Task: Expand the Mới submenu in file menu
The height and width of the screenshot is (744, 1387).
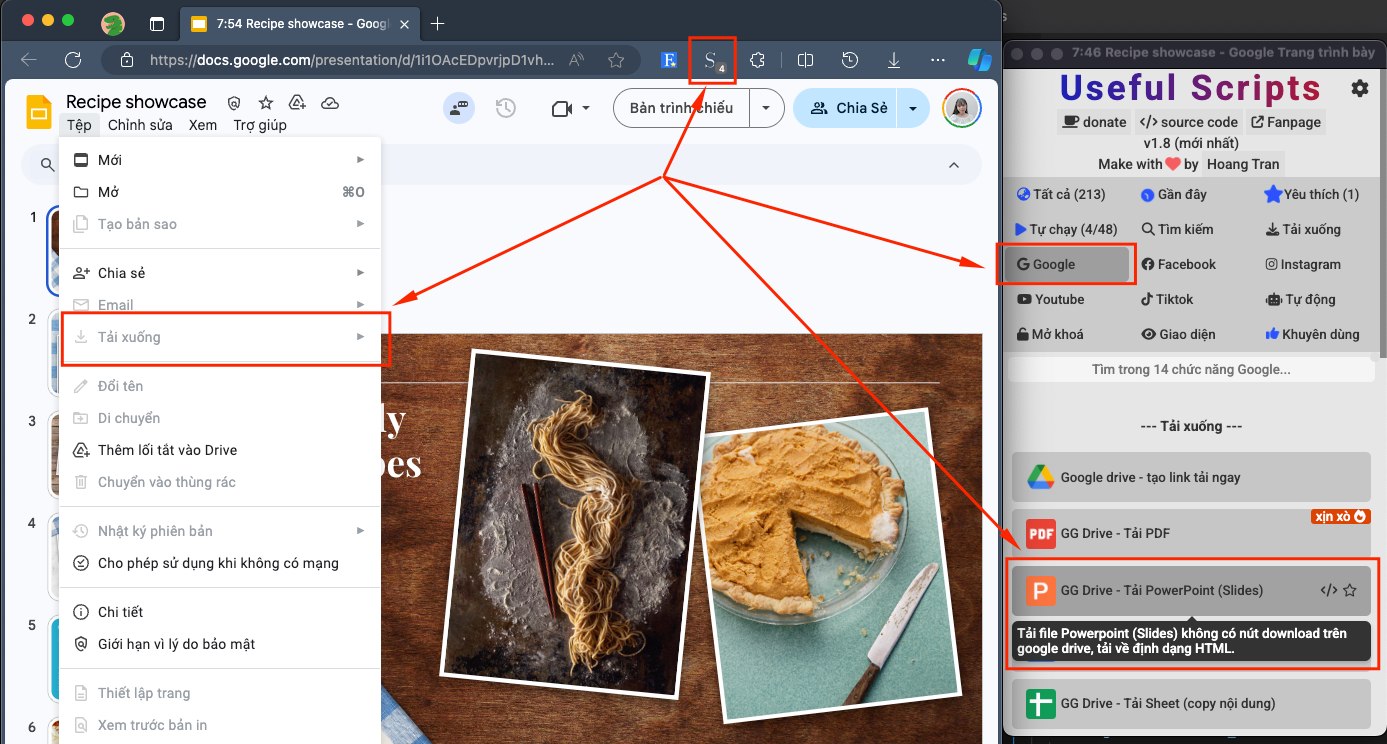Action: 220,160
